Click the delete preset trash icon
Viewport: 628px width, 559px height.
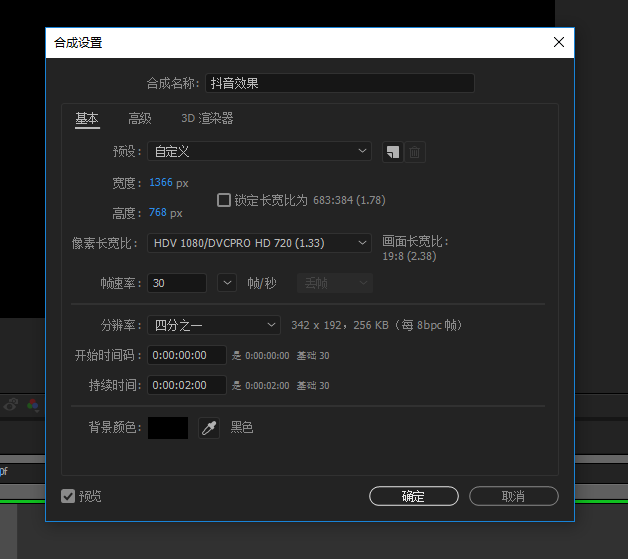[x=416, y=152]
